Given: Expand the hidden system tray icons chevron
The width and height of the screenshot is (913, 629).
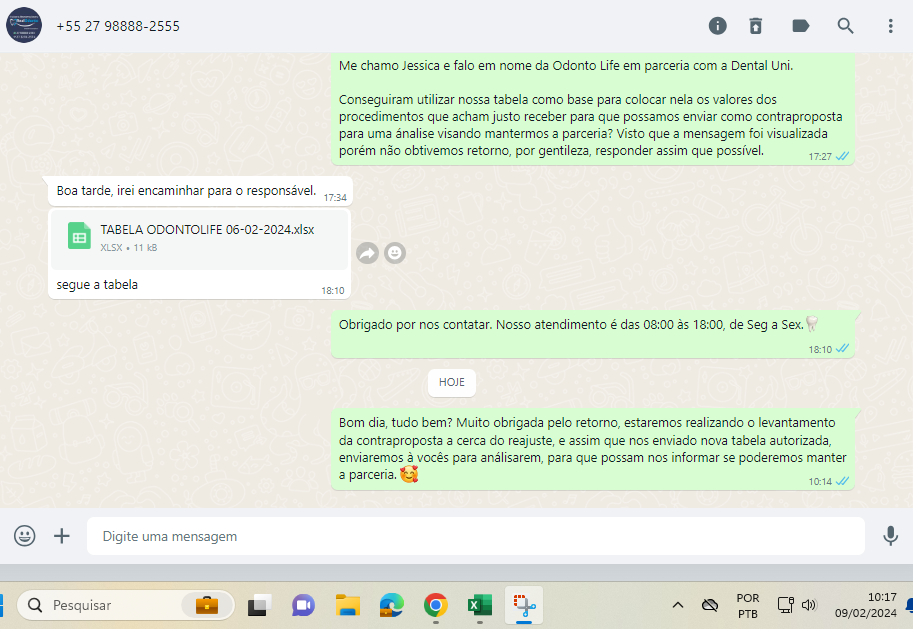Looking at the screenshot, I should (x=677, y=605).
